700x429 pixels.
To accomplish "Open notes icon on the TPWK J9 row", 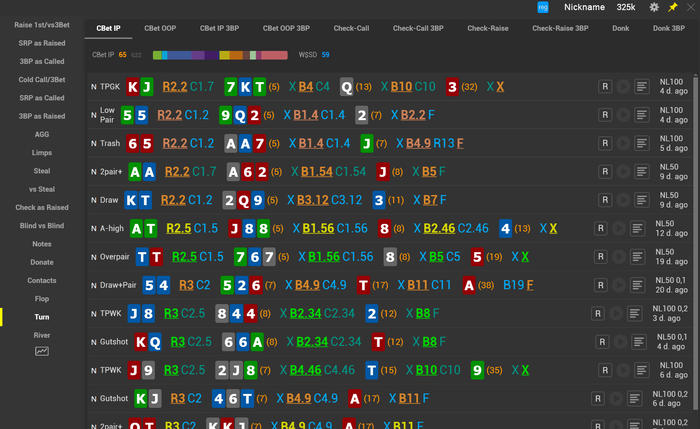I will click(642, 370).
